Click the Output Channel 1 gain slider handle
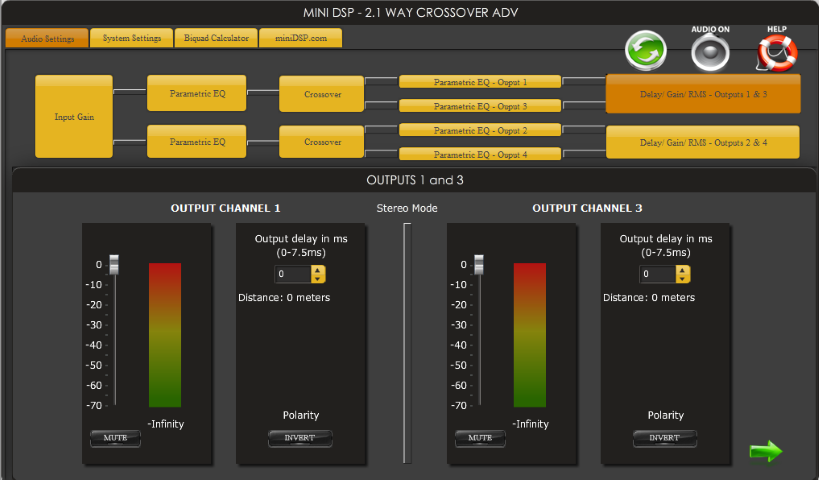The height and width of the screenshot is (480, 819). [x=114, y=264]
